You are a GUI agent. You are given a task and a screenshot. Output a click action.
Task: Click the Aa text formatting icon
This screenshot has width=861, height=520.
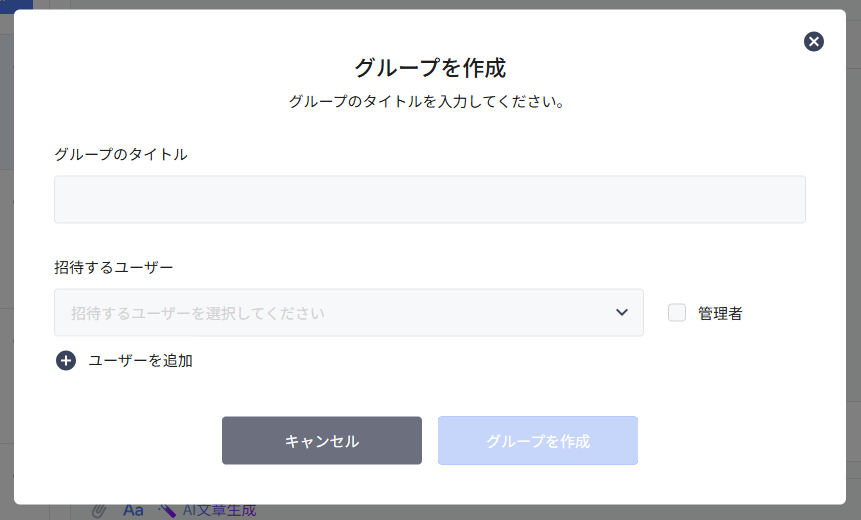point(133,511)
